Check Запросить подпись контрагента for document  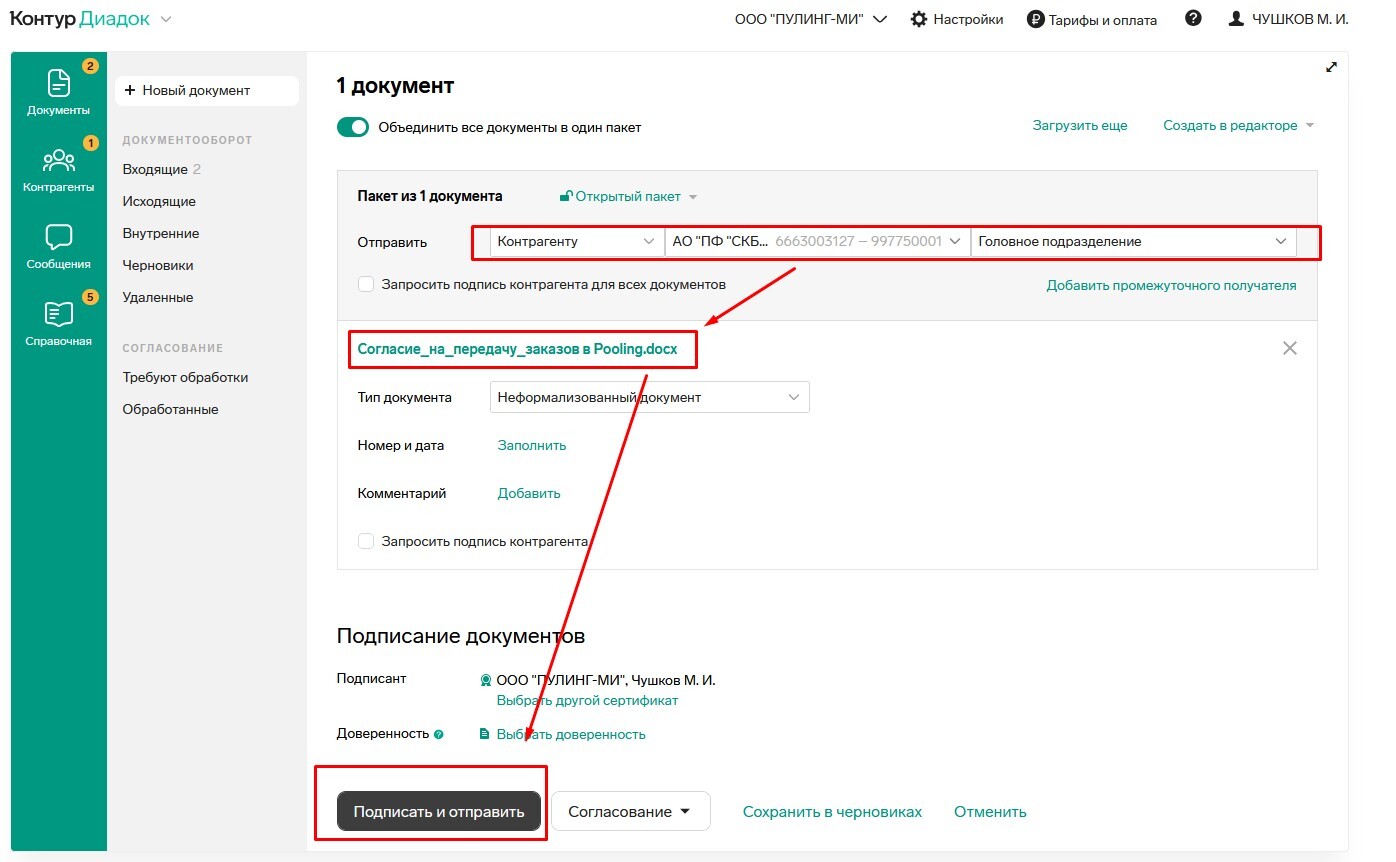pyautogui.click(x=366, y=541)
